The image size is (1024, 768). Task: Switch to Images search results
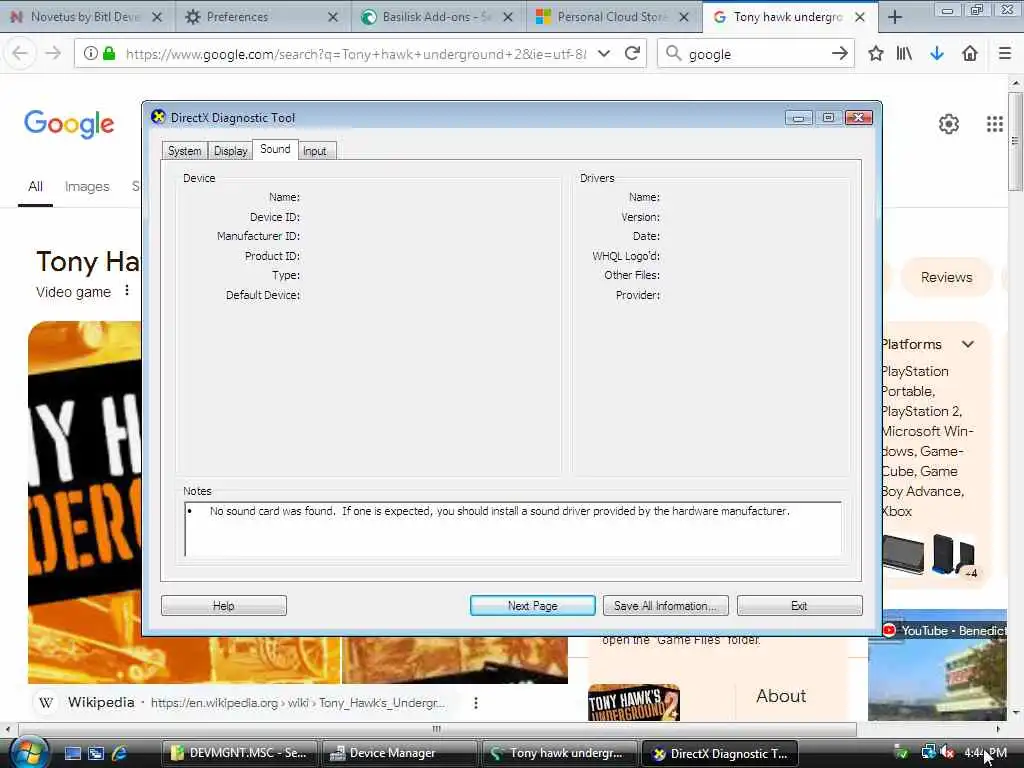pos(87,187)
